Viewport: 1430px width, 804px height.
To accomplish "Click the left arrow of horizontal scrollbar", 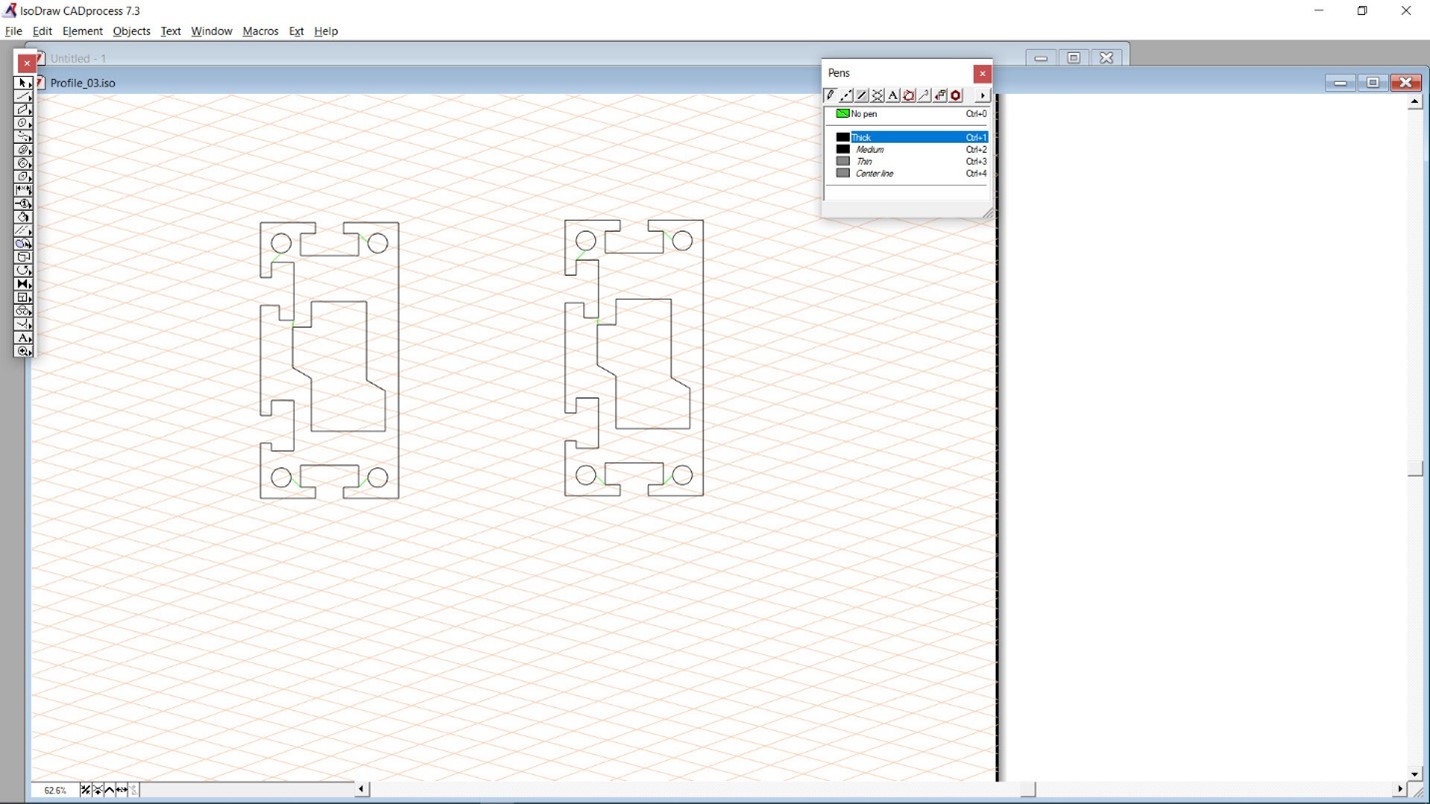I will tap(362, 789).
